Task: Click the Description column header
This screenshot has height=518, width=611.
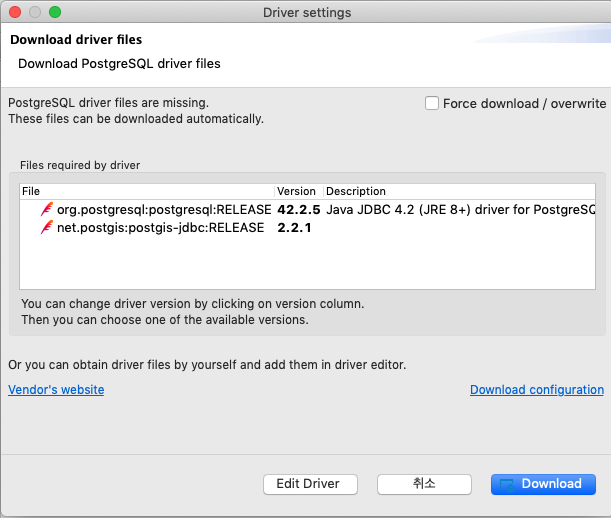Action: [459, 191]
